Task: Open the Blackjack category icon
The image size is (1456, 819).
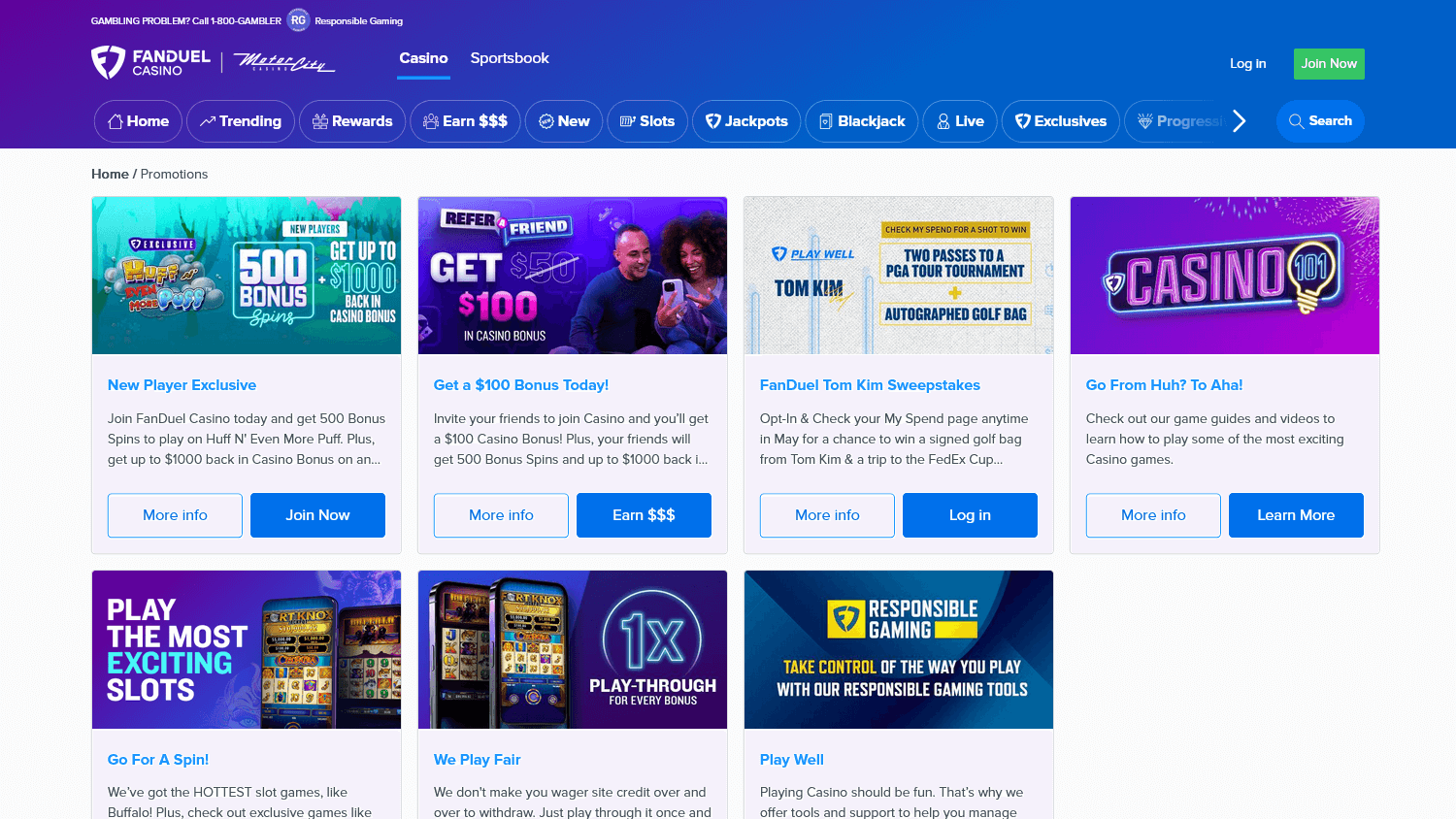Action: click(x=826, y=120)
